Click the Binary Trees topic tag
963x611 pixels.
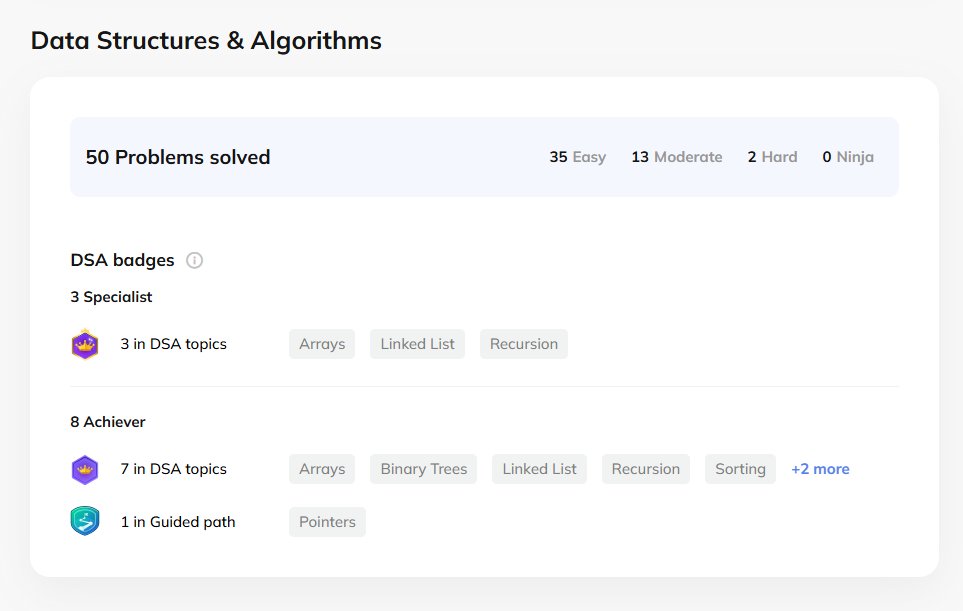pyautogui.click(x=423, y=469)
